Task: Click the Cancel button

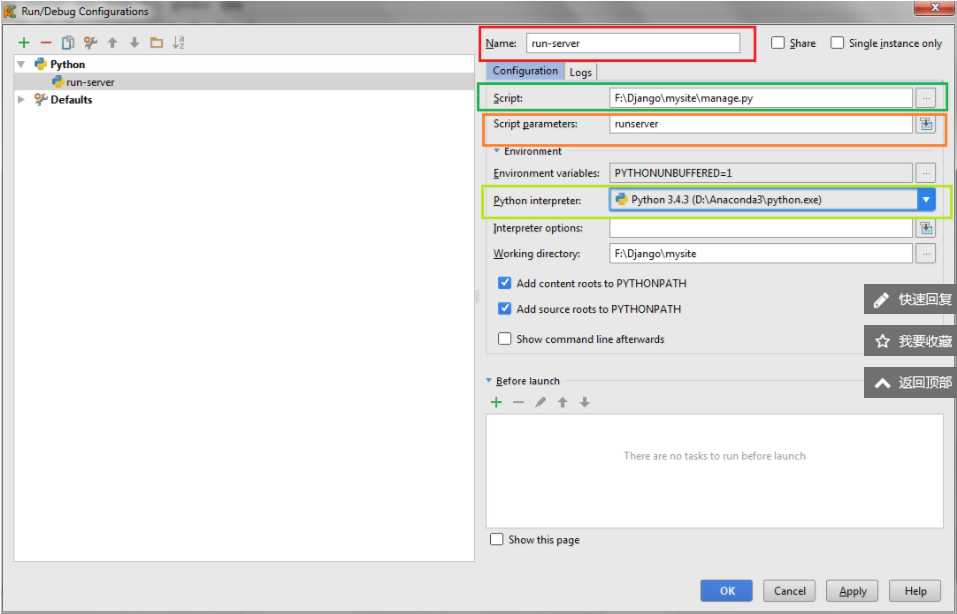Action: pyautogui.click(x=789, y=591)
